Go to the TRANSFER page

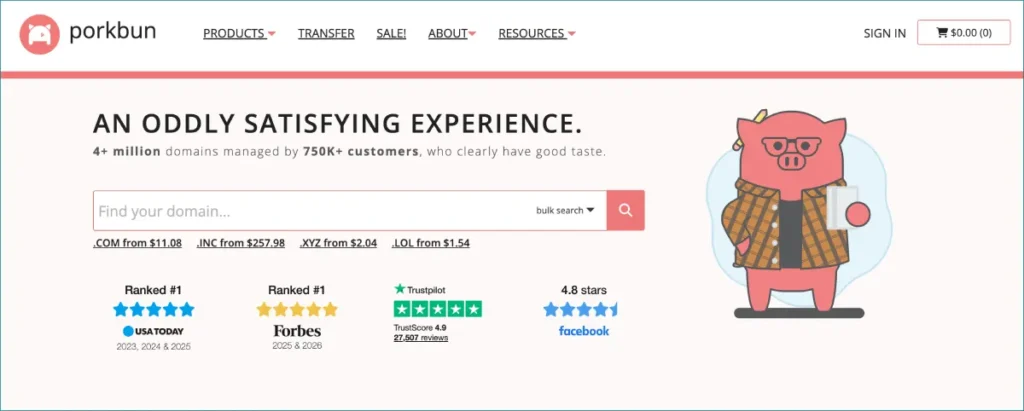[326, 33]
